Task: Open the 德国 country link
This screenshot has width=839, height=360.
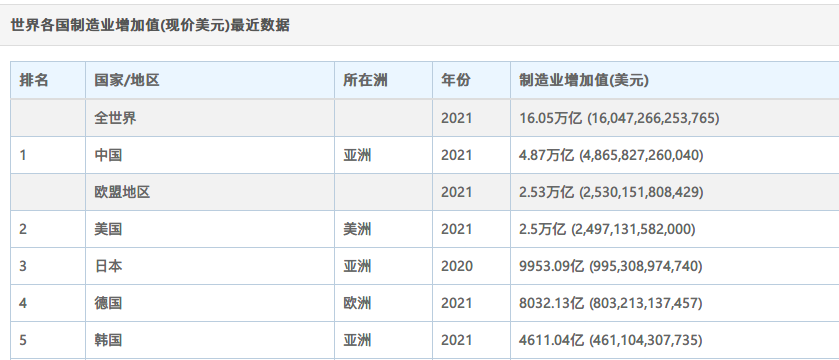Action: (x=108, y=303)
